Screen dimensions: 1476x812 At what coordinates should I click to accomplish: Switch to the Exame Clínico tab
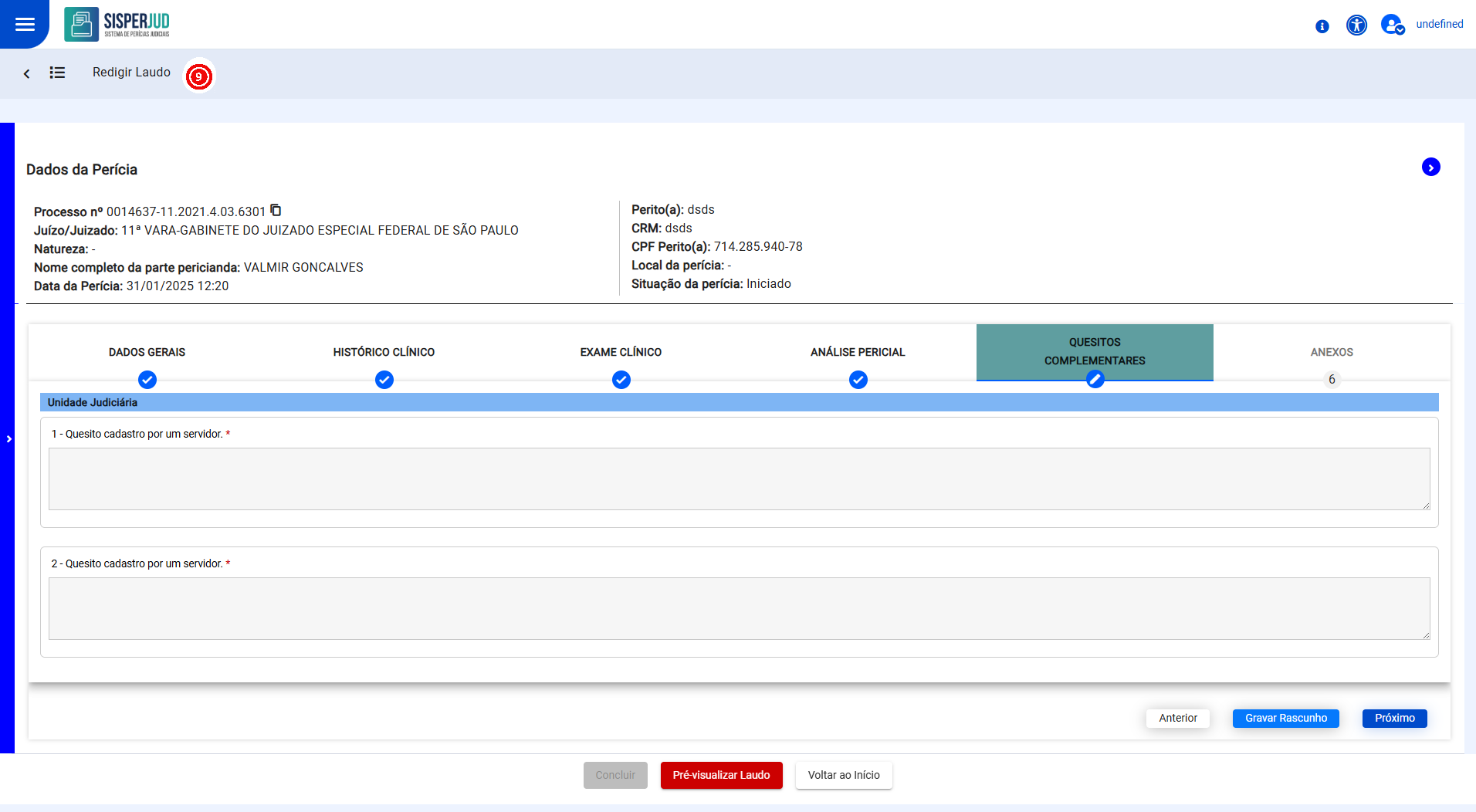[x=621, y=352]
